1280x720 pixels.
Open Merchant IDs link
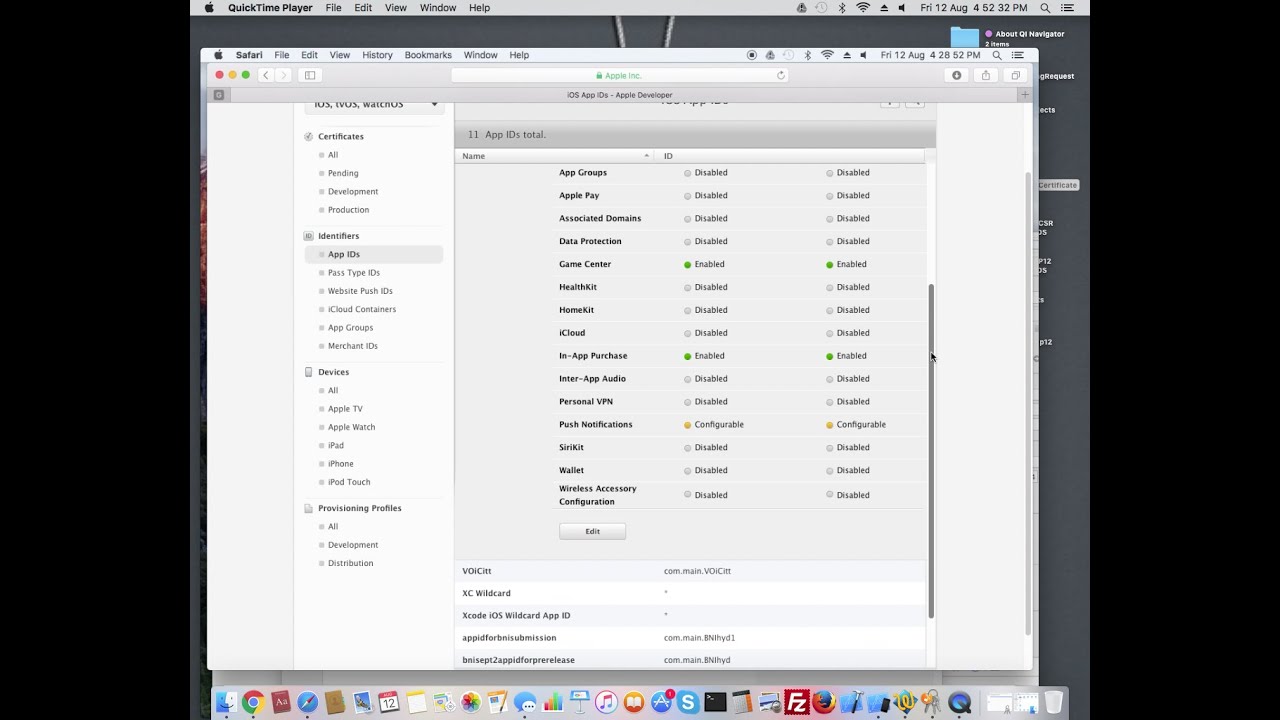(353, 346)
